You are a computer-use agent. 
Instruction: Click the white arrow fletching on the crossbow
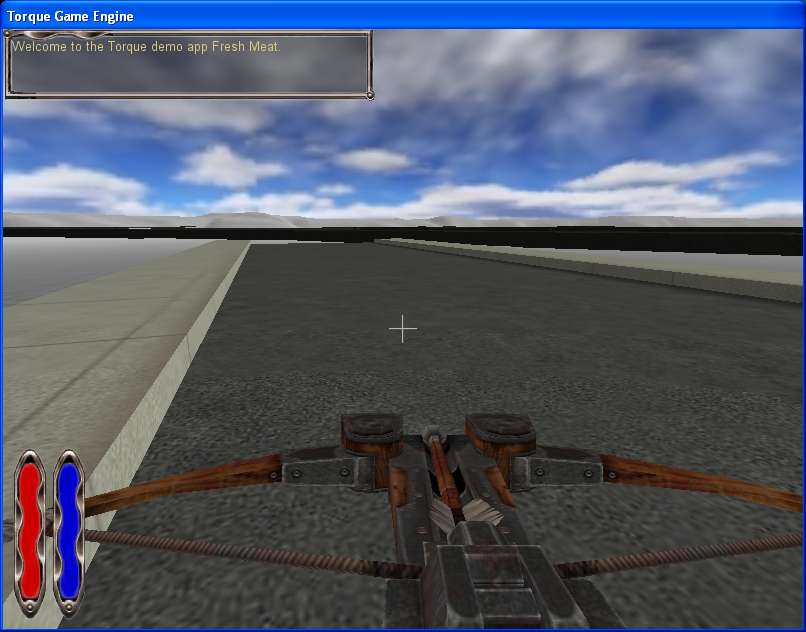click(x=468, y=512)
